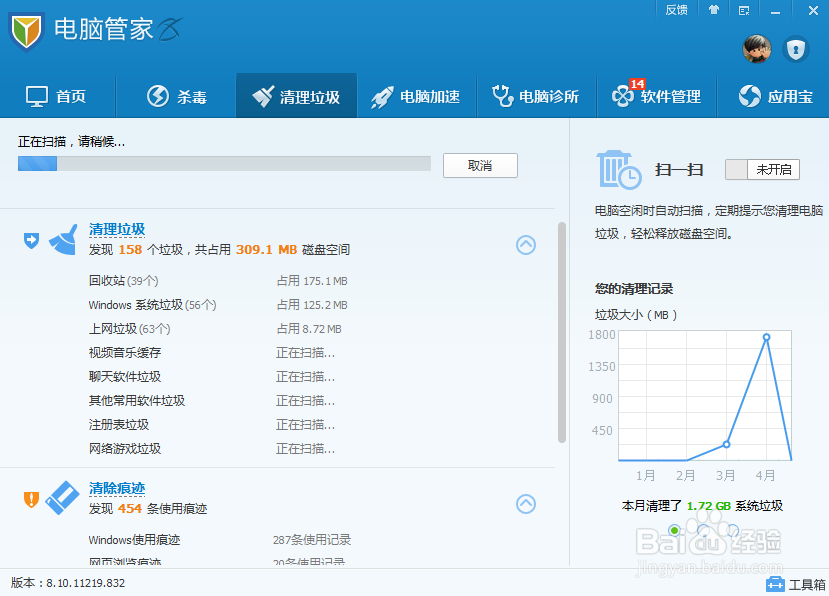Screen dimensions: 829x596
Task: Collapse the 清除痕迹 section with chevron
Action: [x=526, y=503]
